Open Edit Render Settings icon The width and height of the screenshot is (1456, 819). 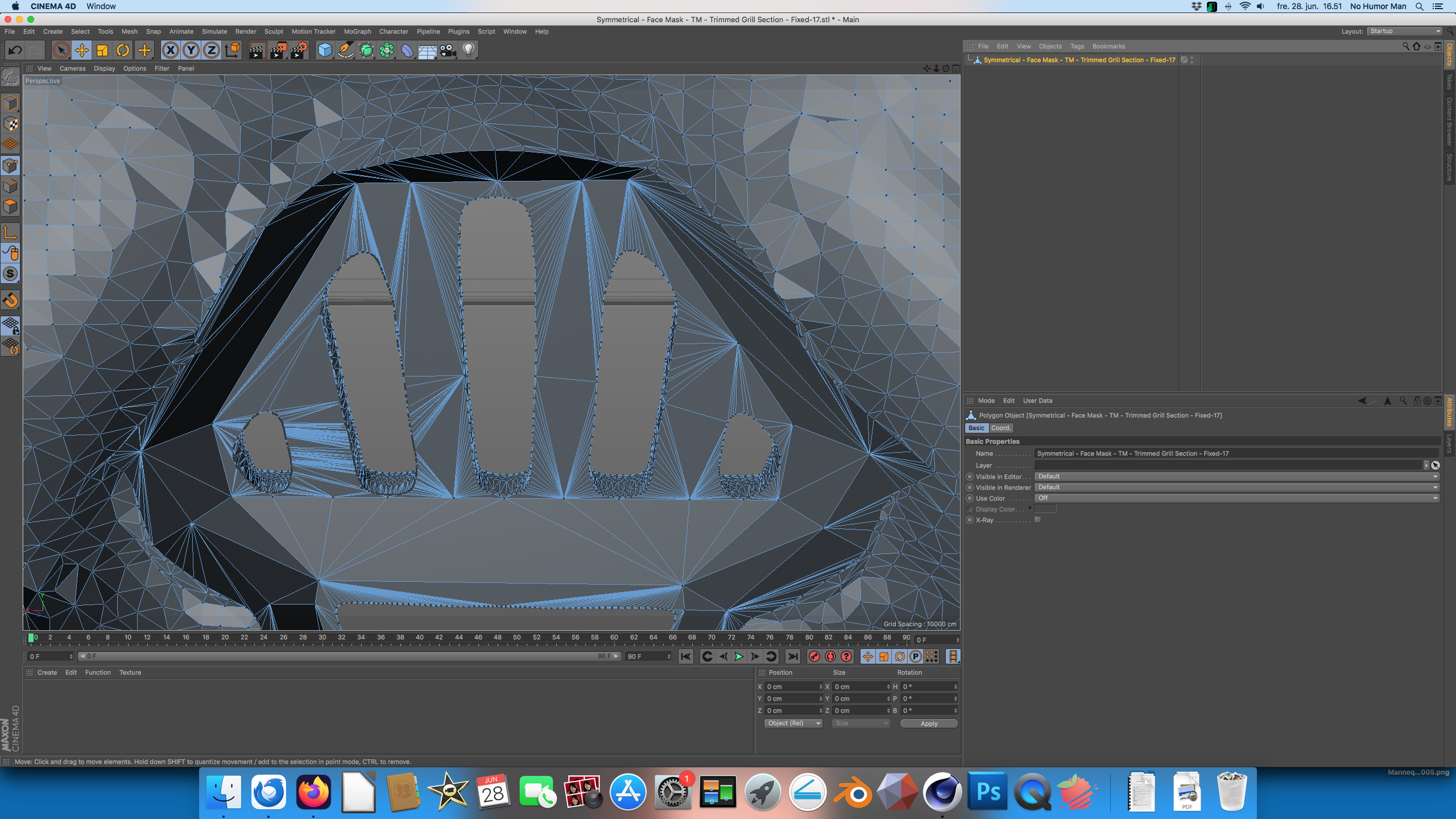tap(299, 50)
